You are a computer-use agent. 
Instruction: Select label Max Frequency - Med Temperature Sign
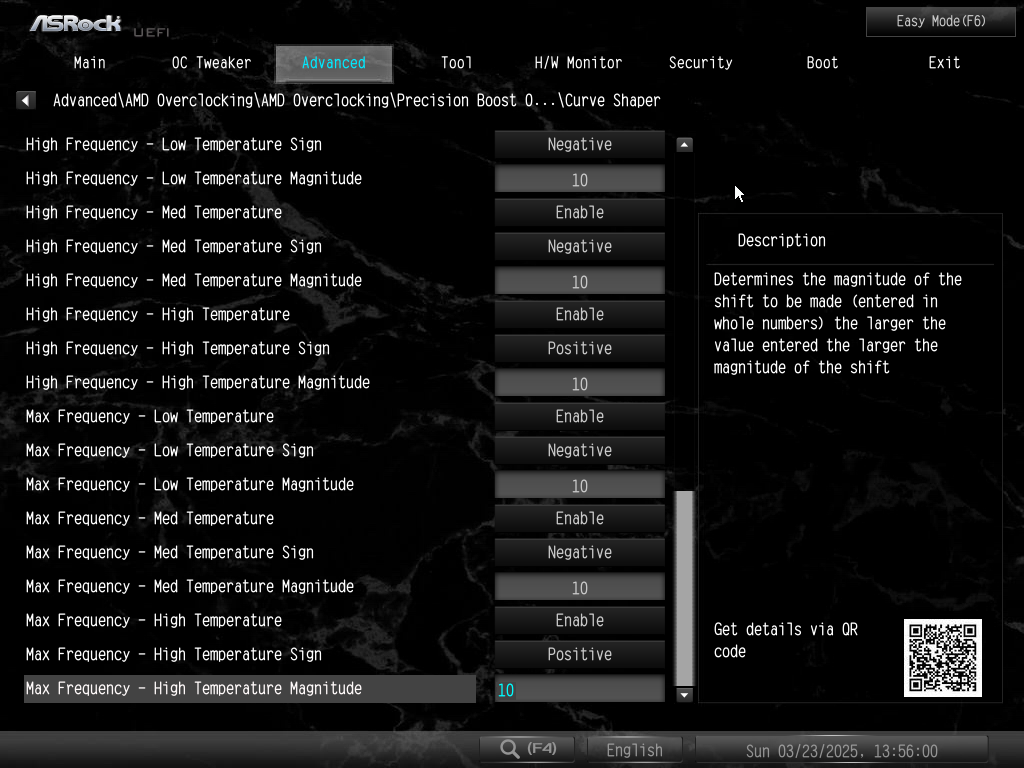[x=170, y=552]
